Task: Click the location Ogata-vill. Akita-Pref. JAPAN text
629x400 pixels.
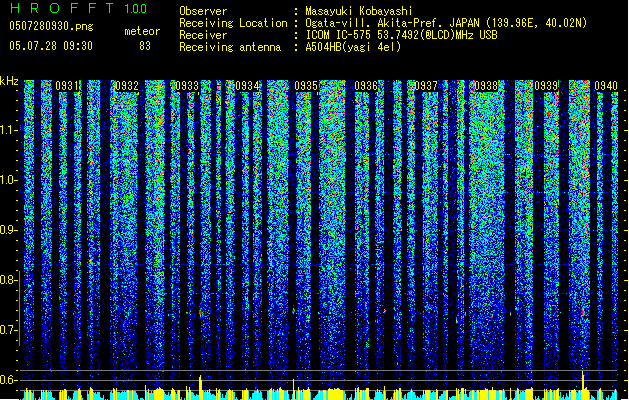Action: coord(446,23)
